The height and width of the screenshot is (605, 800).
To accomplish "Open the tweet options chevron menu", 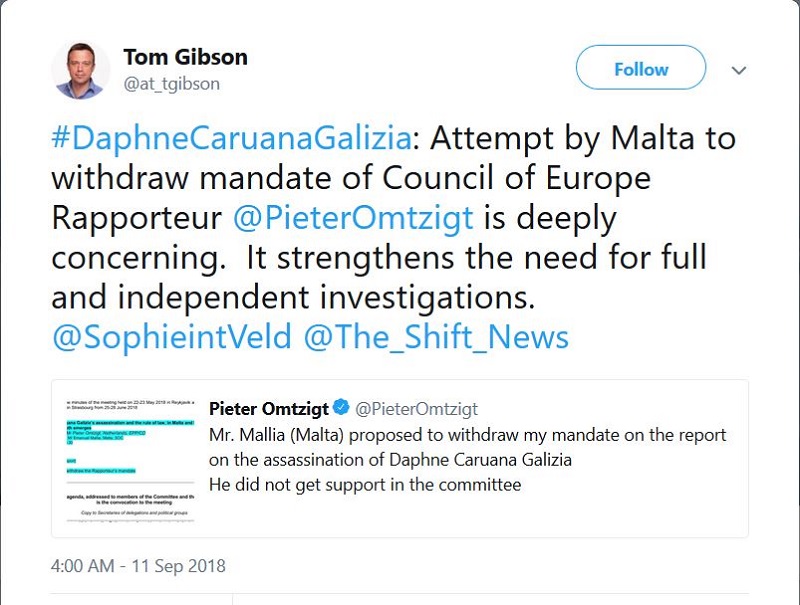I will [739, 70].
